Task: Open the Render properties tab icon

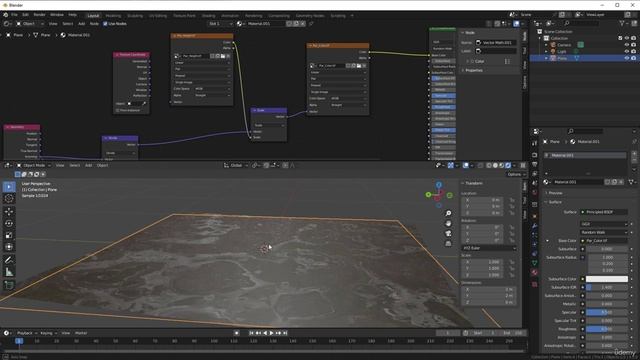Action: coord(535,155)
